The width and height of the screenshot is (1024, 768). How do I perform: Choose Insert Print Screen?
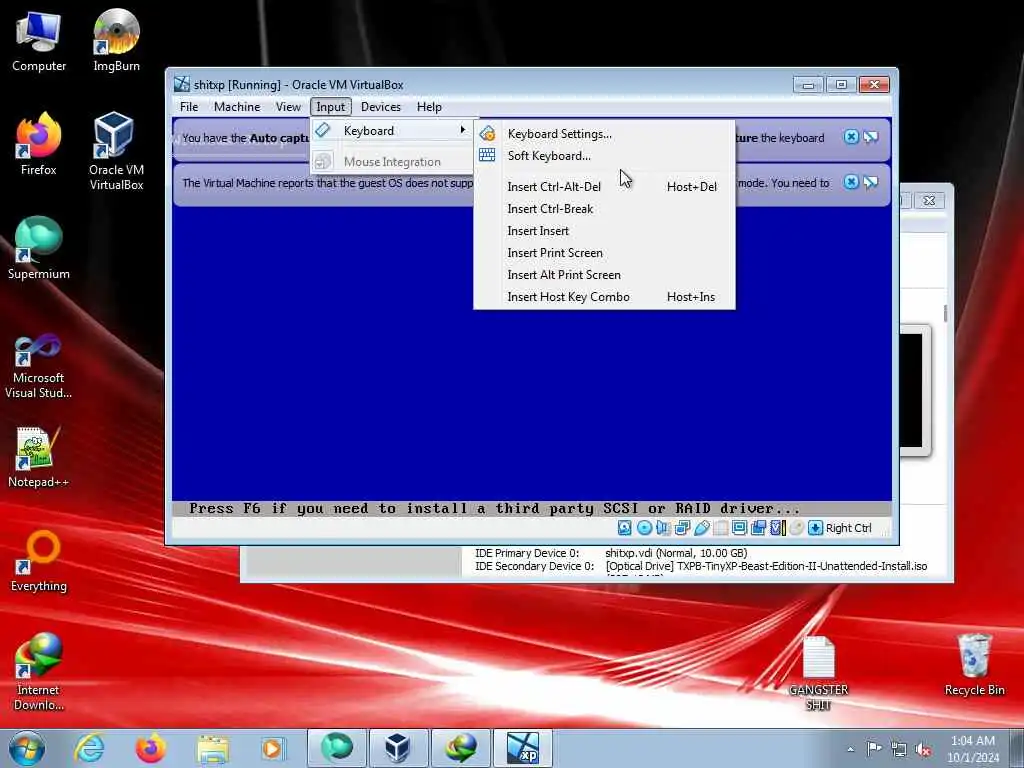604,253
